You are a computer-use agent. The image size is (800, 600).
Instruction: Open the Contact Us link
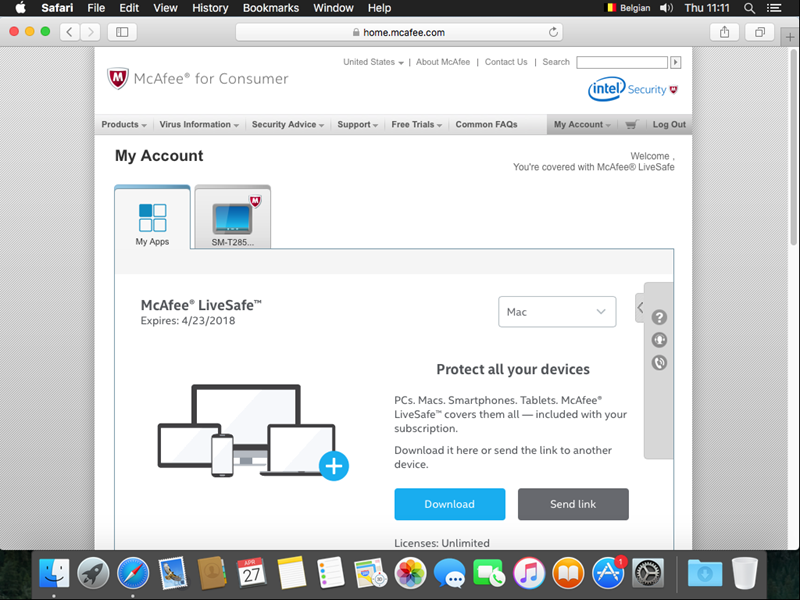pos(506,62)
